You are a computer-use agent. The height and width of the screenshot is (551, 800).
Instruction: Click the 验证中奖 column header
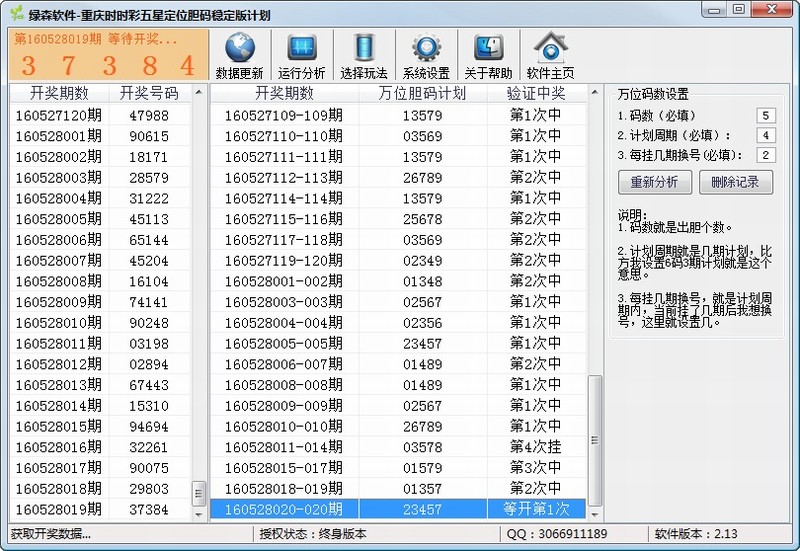[535, 94]
